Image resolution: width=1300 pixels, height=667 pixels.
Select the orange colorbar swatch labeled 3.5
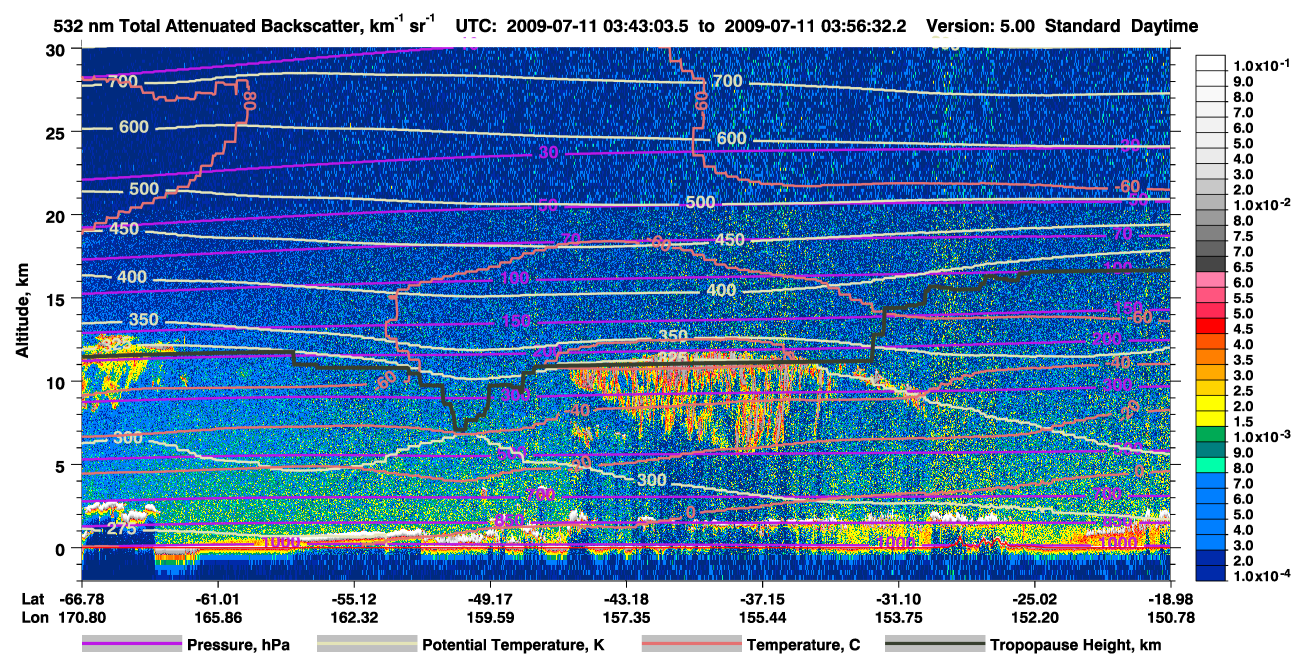click(1212, 357)
